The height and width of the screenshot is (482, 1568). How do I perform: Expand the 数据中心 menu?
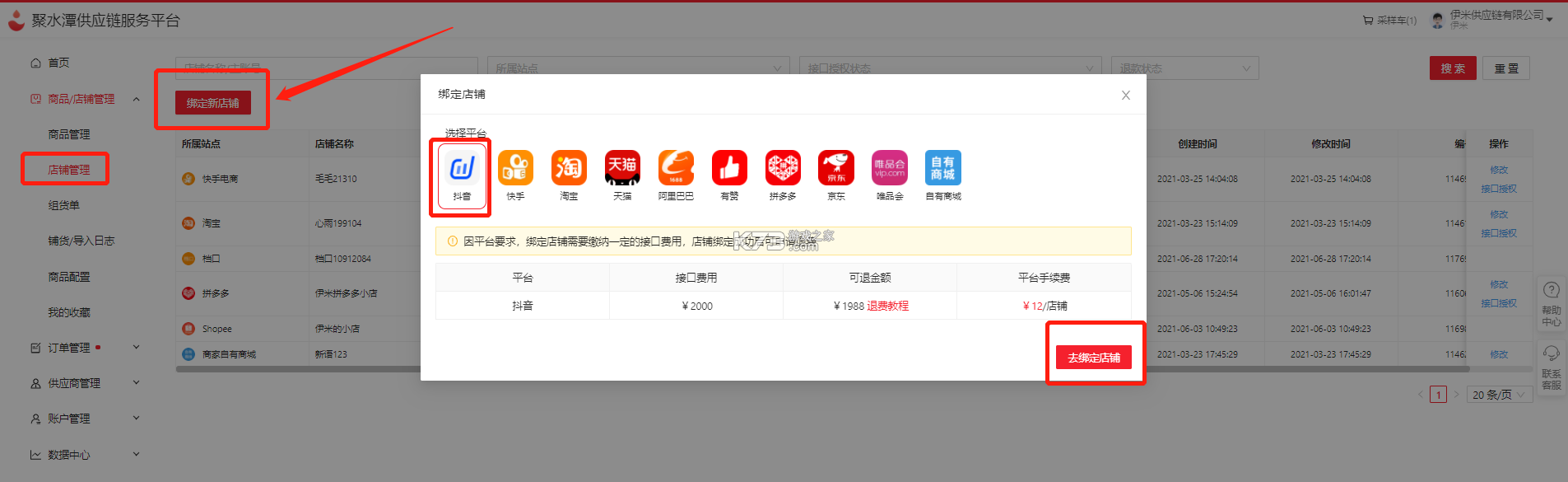coord(137,454)
